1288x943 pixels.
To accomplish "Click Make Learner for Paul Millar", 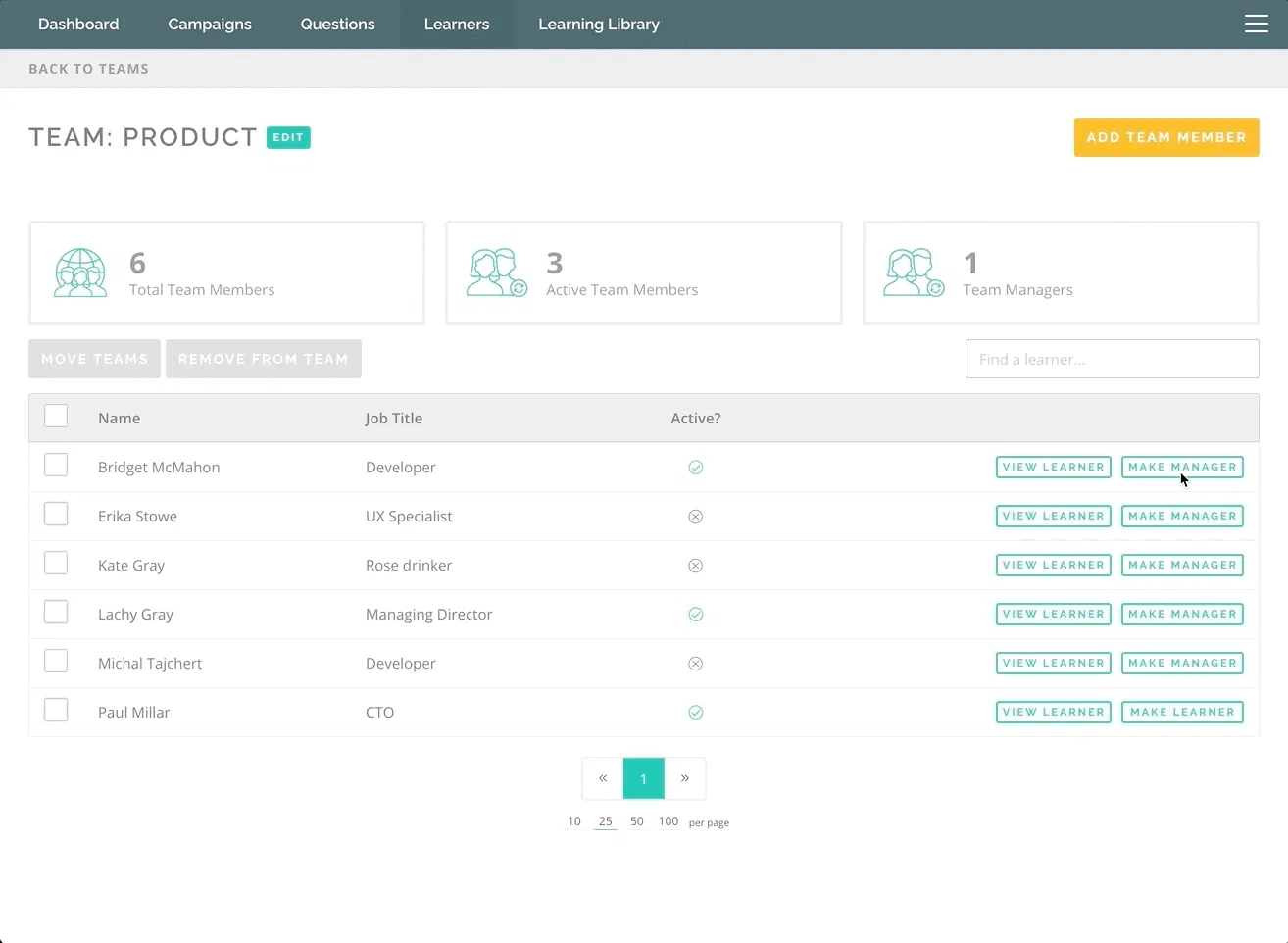I will pyautogui.click(x=1182, y=713).
